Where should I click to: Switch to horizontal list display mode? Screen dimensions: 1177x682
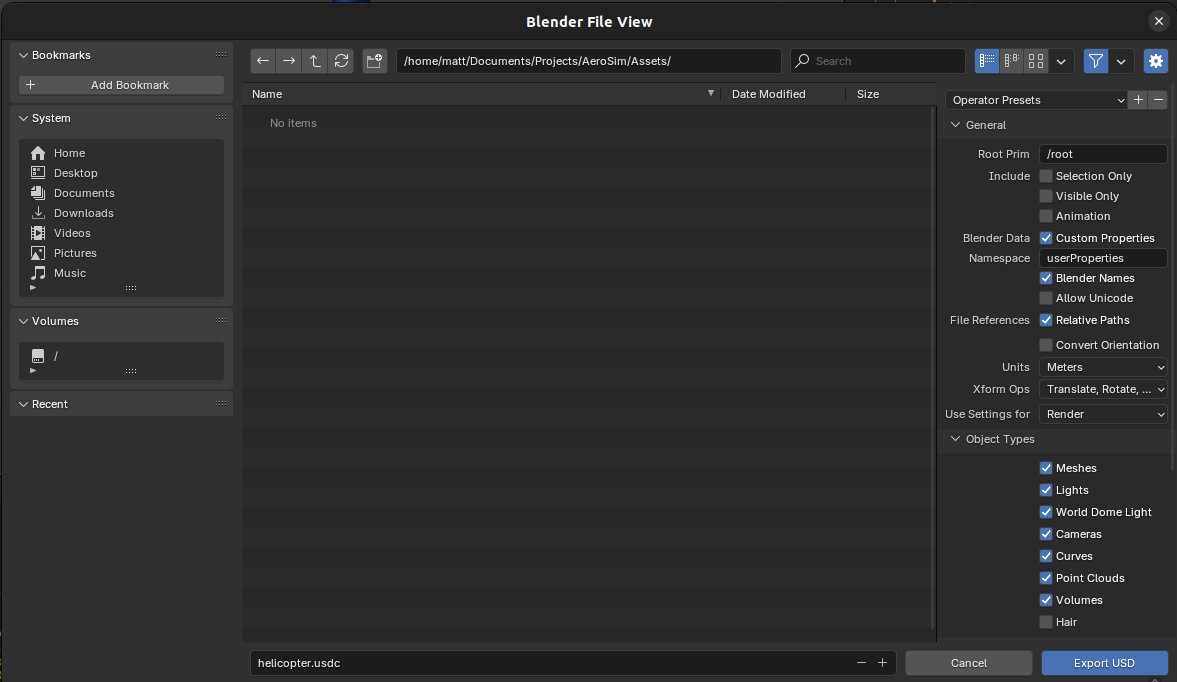click(x=1012, y=61)
